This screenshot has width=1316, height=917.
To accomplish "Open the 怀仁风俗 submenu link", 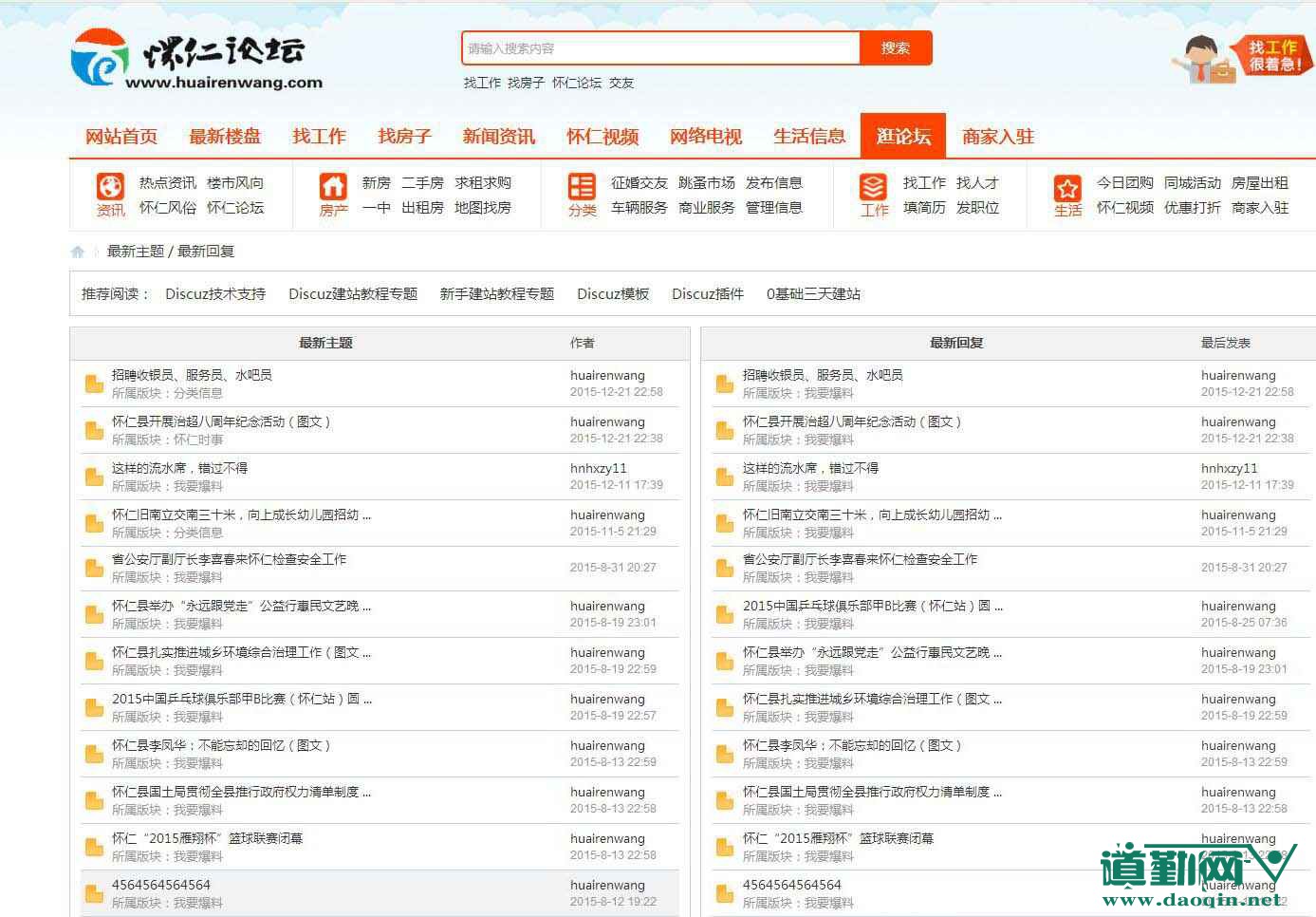I will click(x=168, y=207).
